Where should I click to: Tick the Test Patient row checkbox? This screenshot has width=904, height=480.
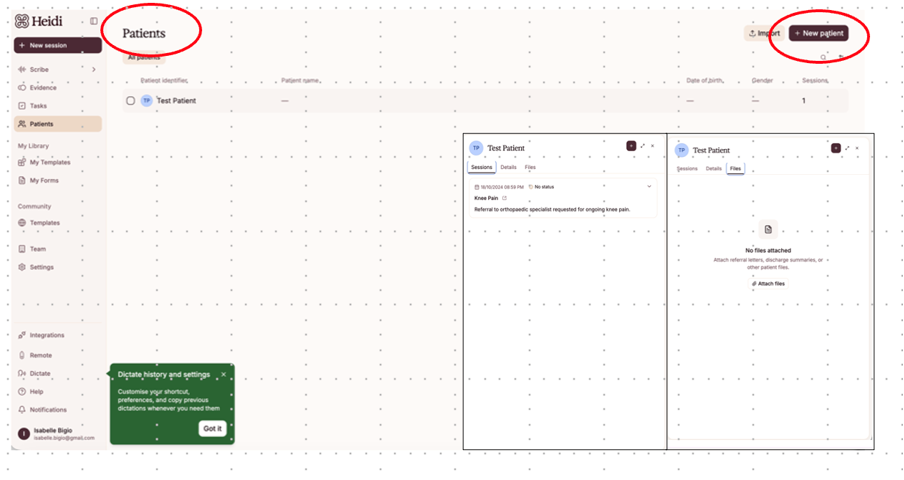(131, 101)
